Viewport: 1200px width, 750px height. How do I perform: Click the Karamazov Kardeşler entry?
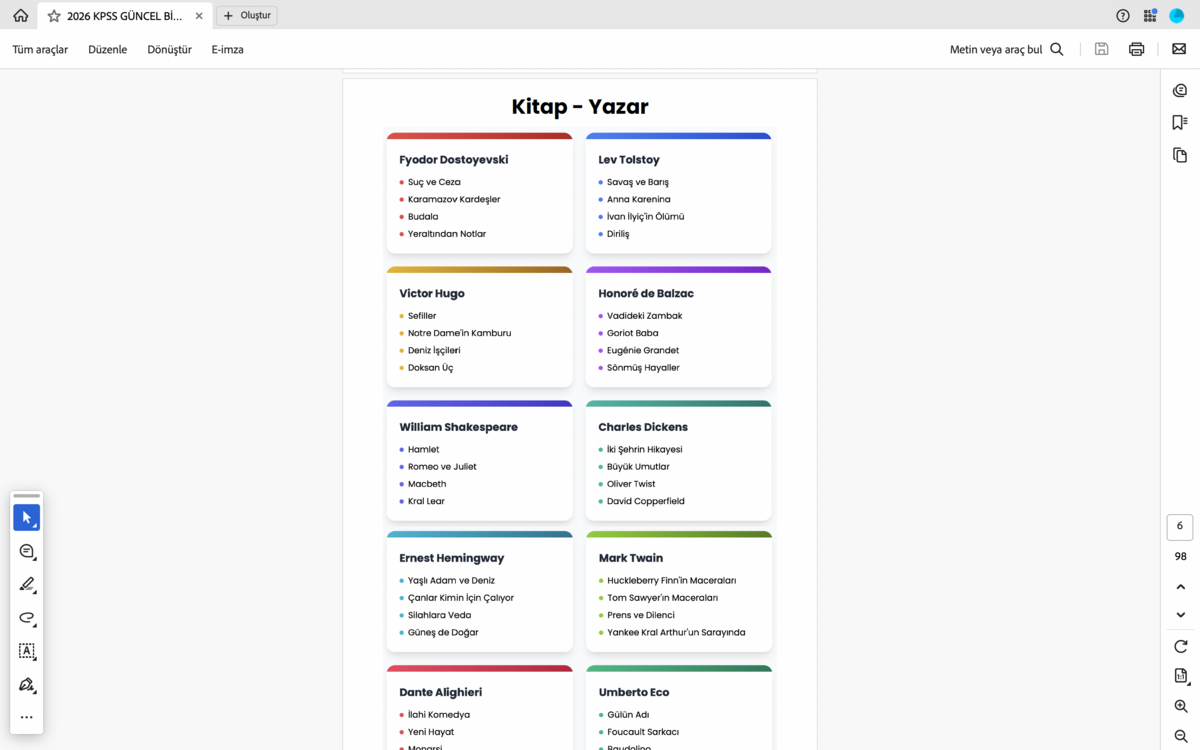click(x=454, y=199)
